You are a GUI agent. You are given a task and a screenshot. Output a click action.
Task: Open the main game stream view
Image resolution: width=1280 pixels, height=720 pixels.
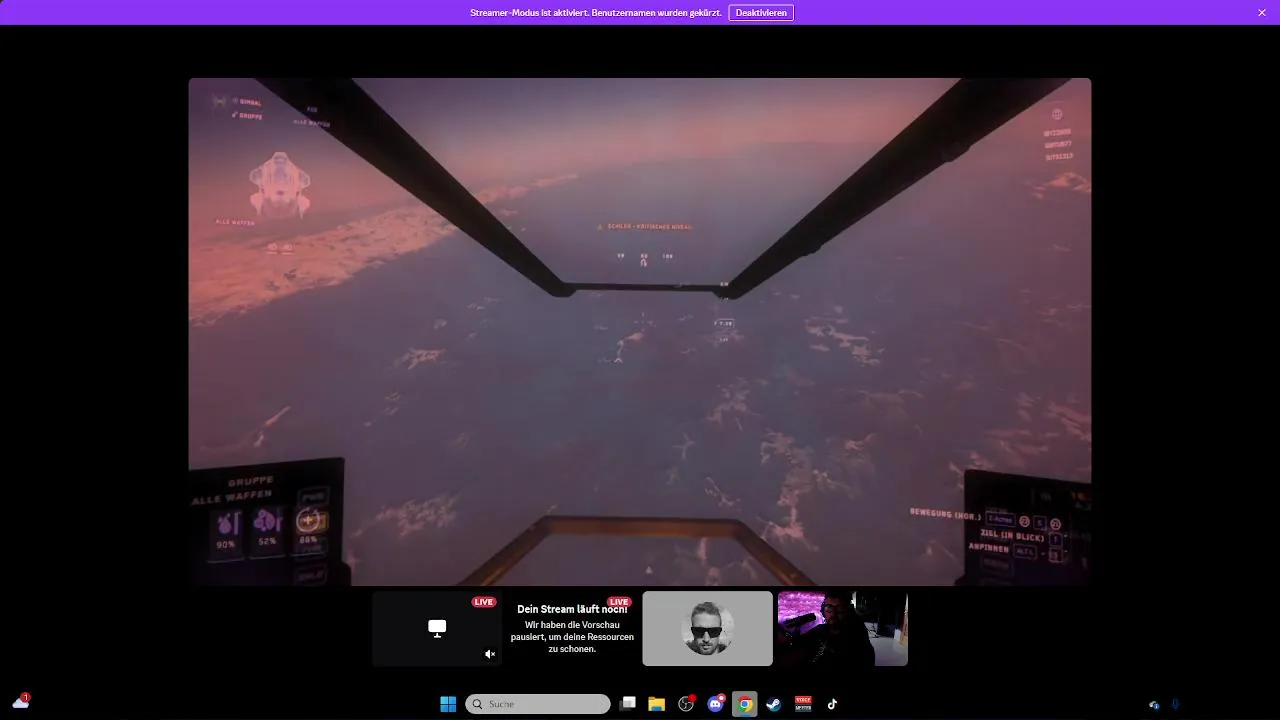[640, 331]
